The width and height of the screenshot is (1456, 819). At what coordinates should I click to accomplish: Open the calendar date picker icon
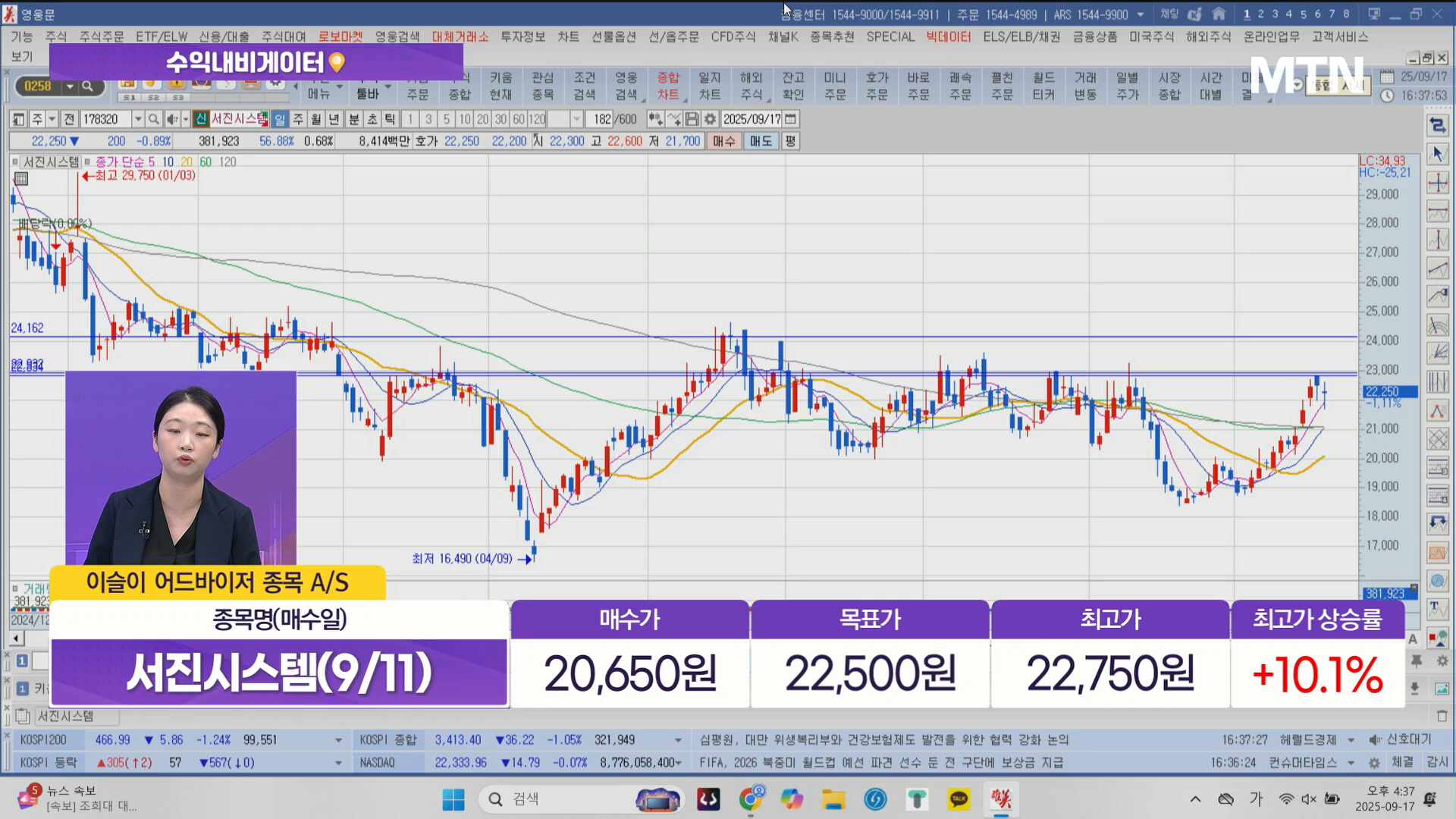[790, 119]
